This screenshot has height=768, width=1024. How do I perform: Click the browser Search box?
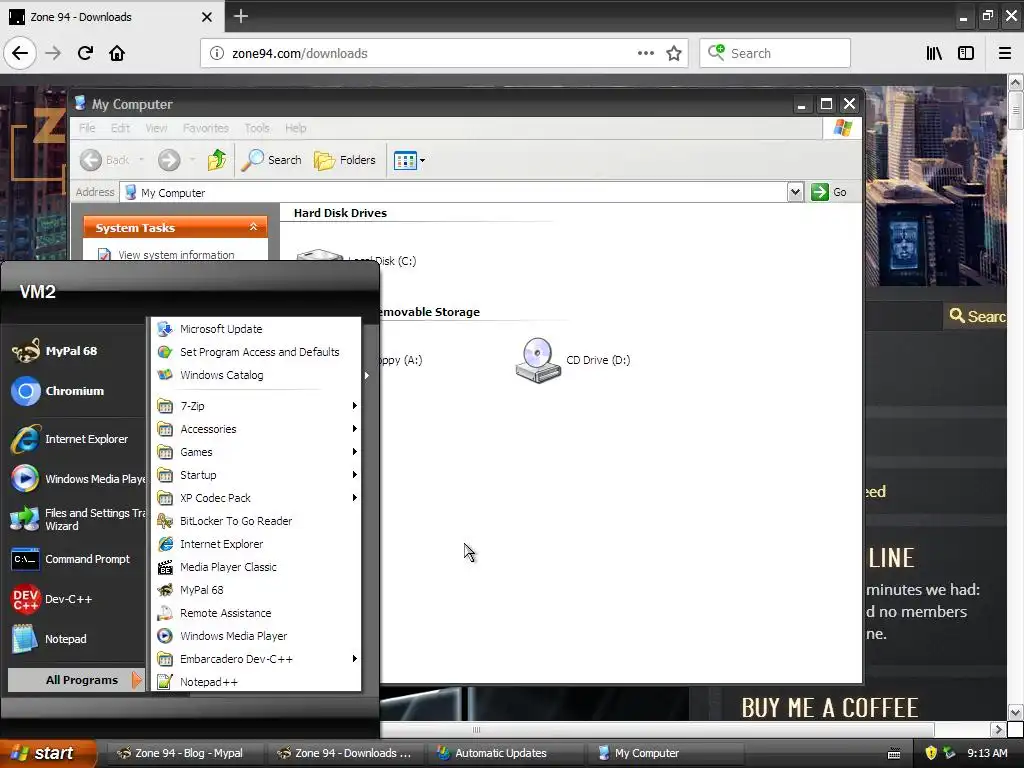pyautogui.click(x=775, y=53)
